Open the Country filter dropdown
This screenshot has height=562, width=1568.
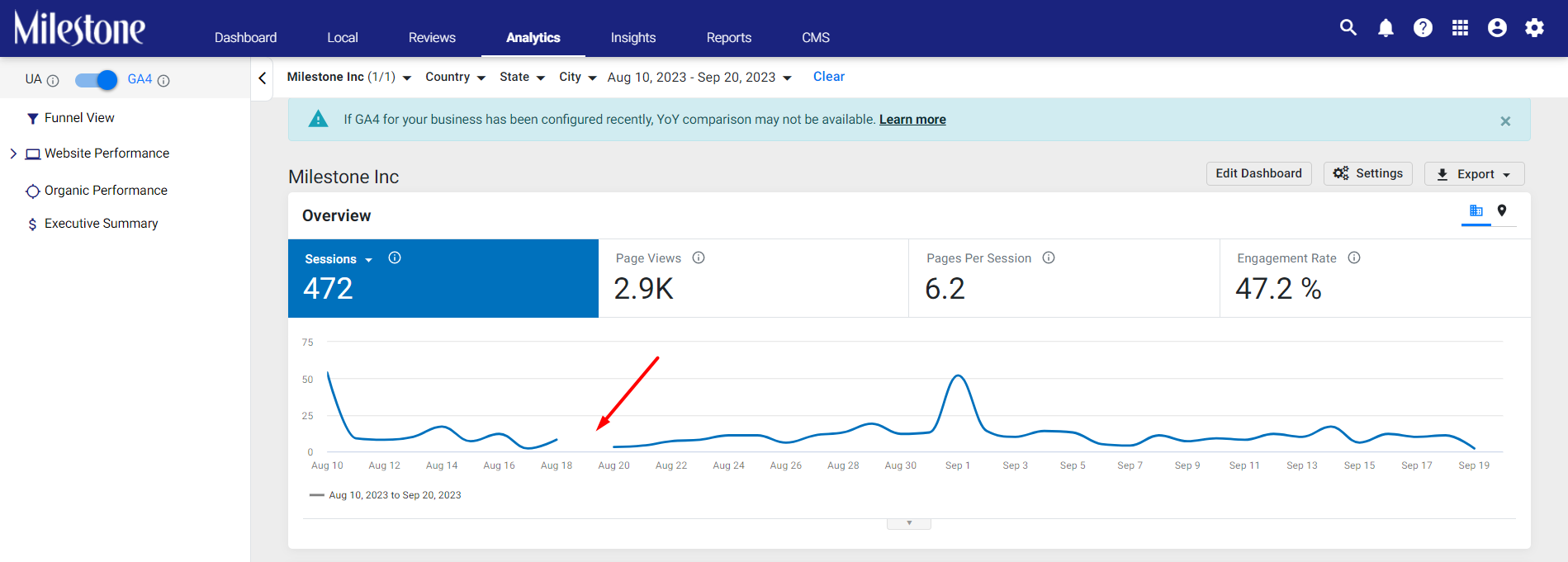[455, 77]
